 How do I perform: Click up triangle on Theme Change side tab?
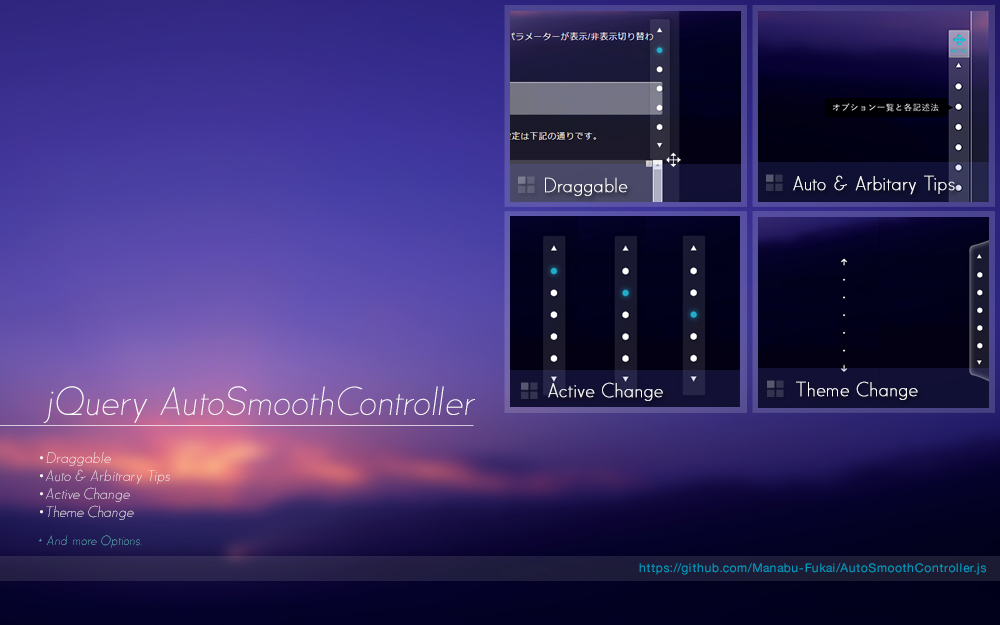pos(980,256)
